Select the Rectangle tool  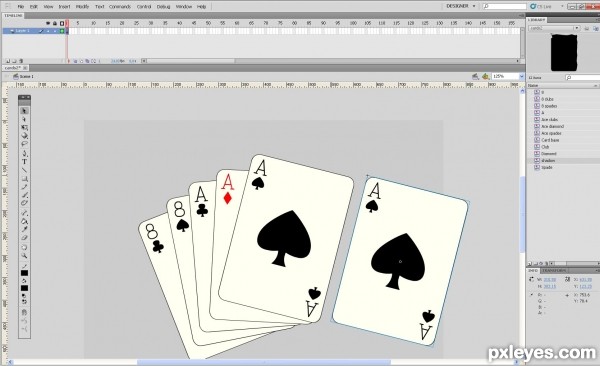[24, 179]
